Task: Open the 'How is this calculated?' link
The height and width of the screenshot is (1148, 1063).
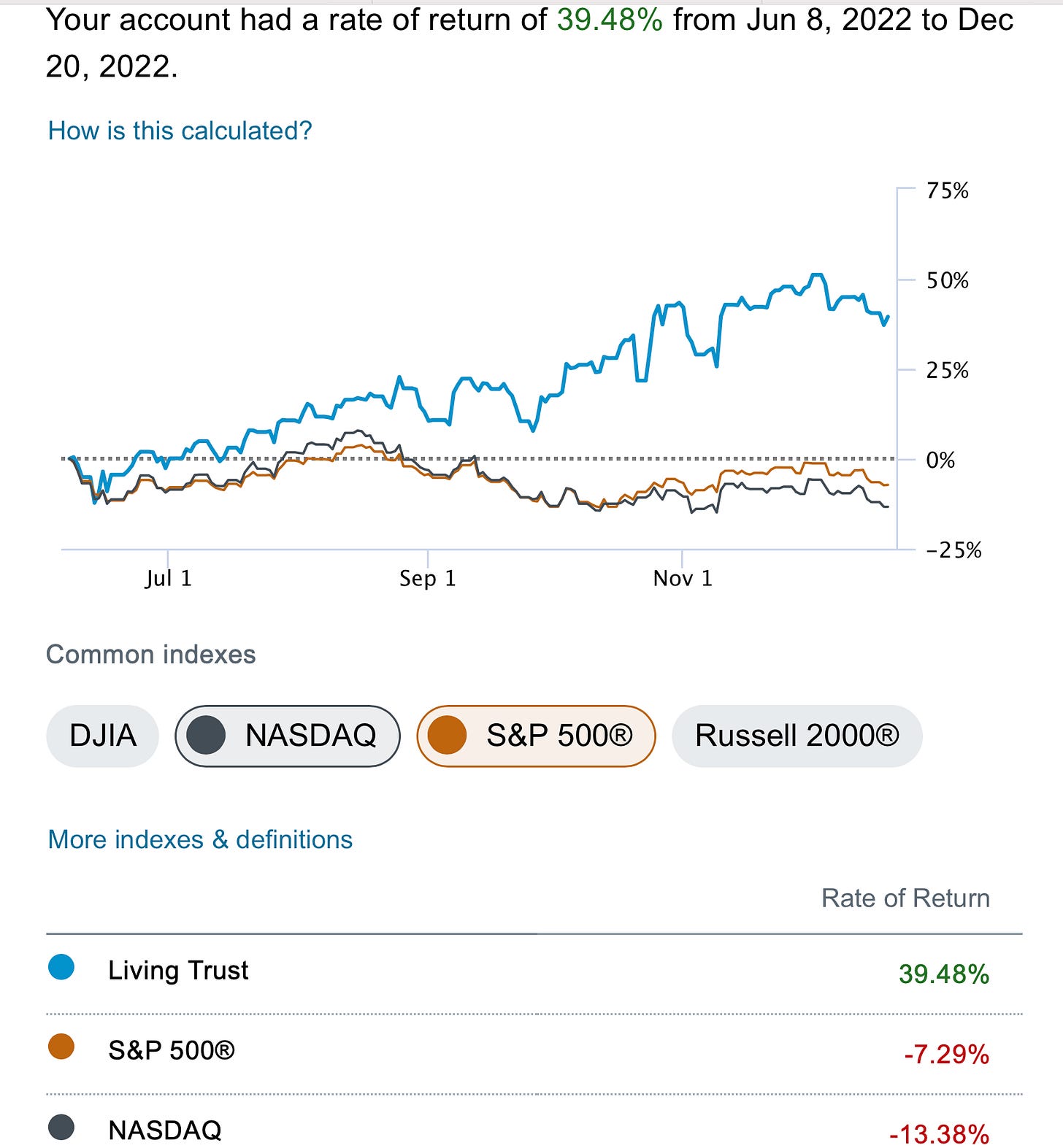Action: [x=180, y=131]
